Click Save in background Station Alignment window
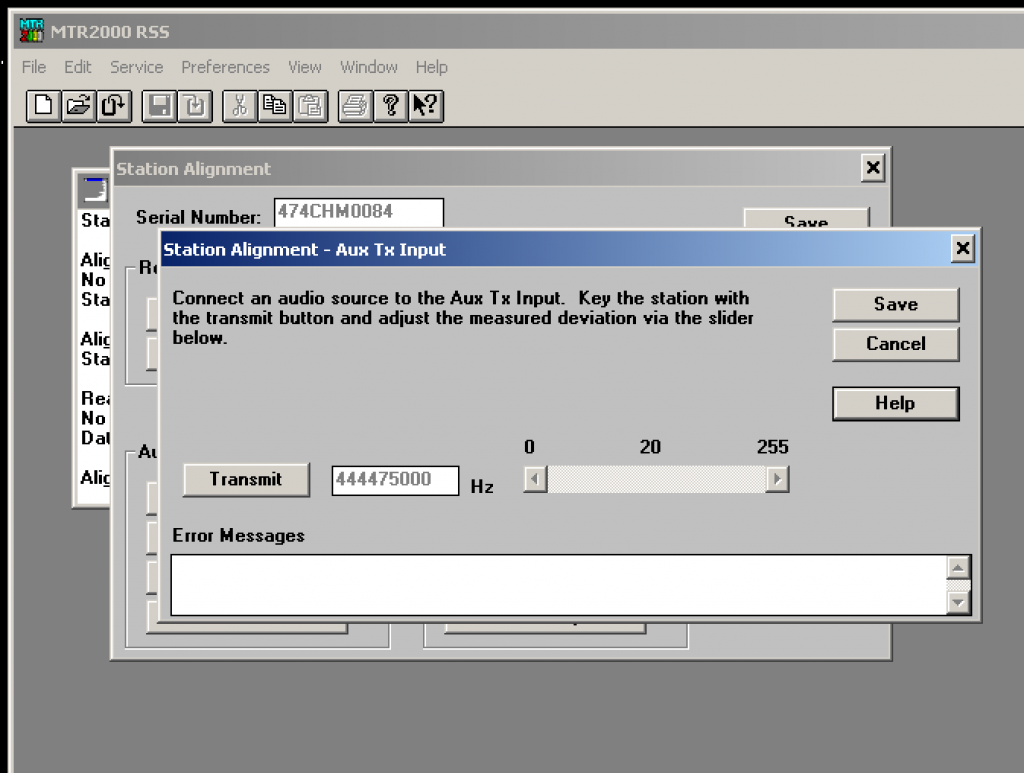 coord(806,219)
